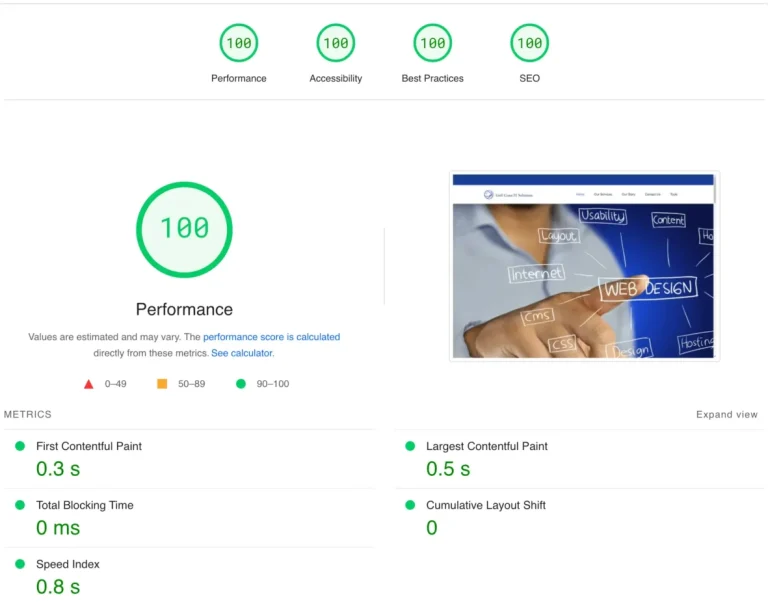
Task: Click the green circle 90–100 legend icon
Action: point(240,384)
